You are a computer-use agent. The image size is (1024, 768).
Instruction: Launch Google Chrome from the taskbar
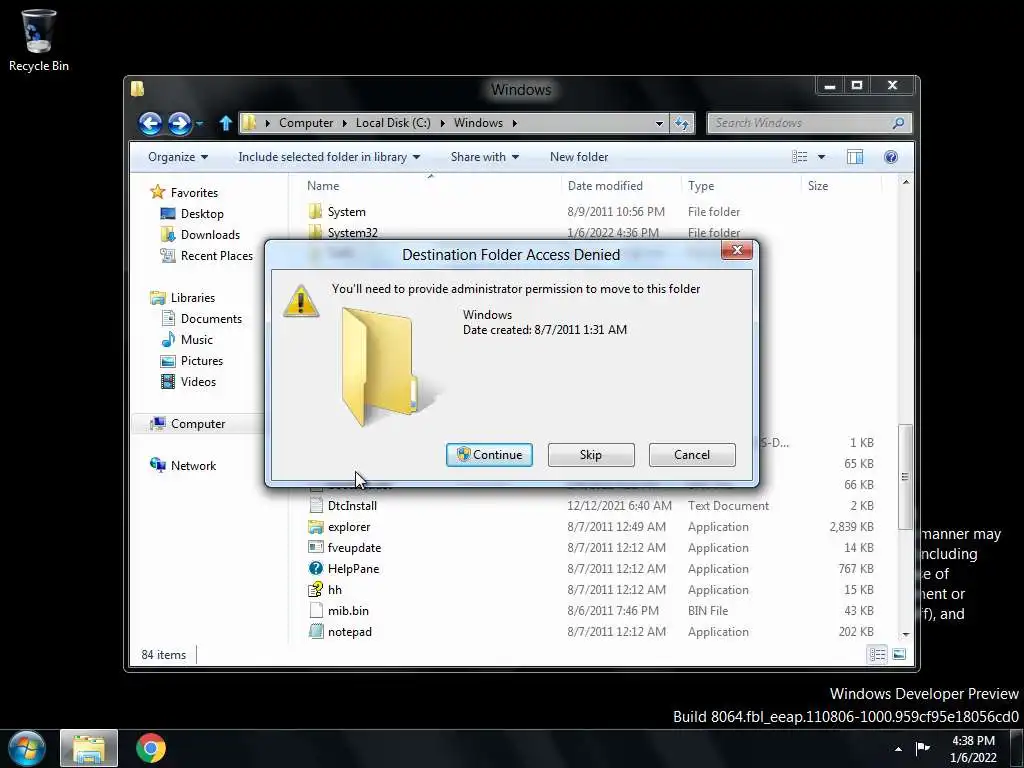click(151, 748)
